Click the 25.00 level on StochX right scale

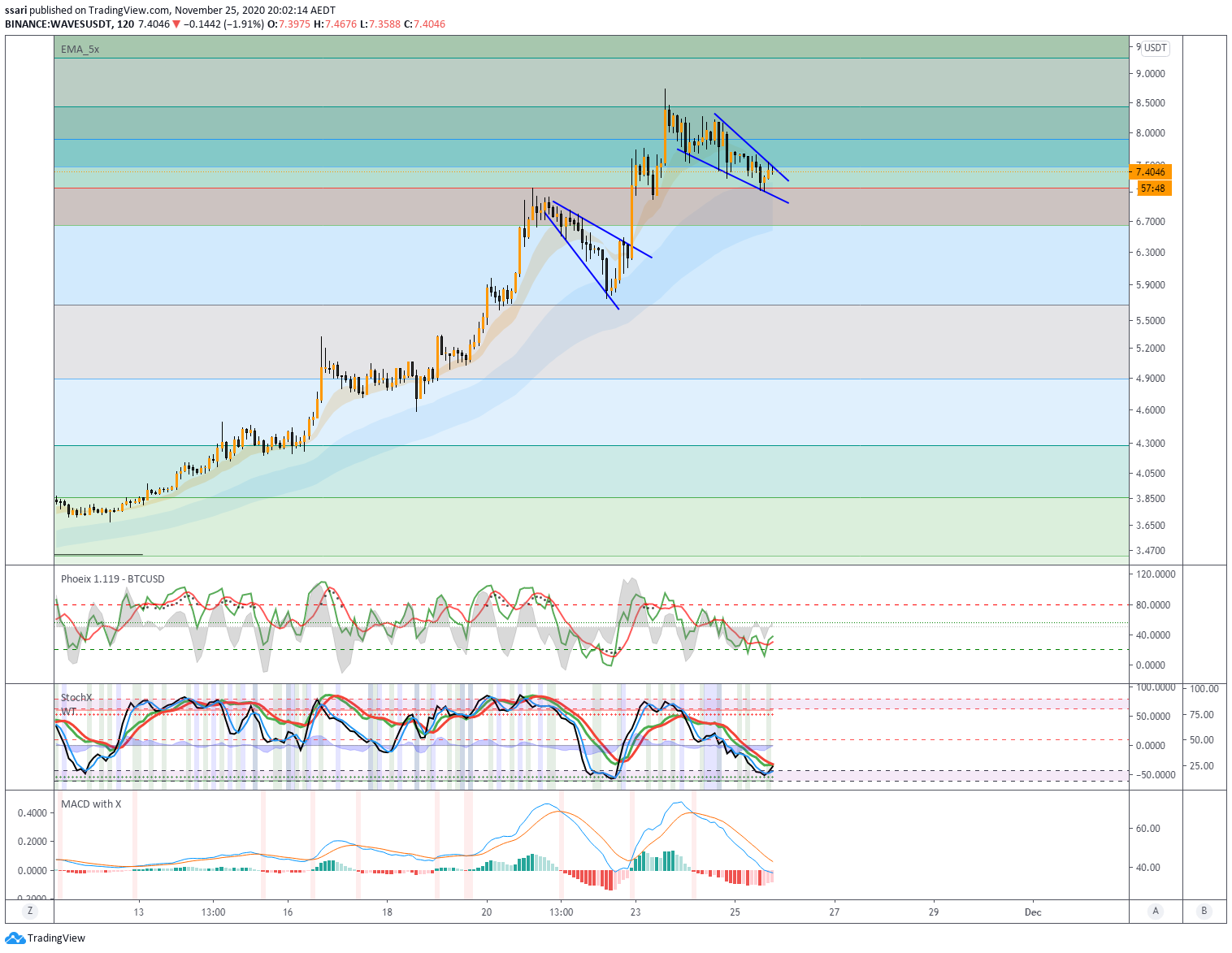(1202, 766)
